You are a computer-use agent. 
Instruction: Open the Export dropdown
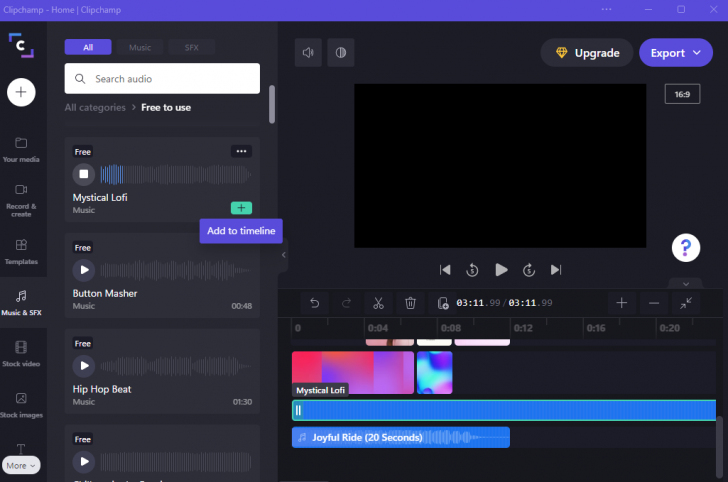coord(676,53)
